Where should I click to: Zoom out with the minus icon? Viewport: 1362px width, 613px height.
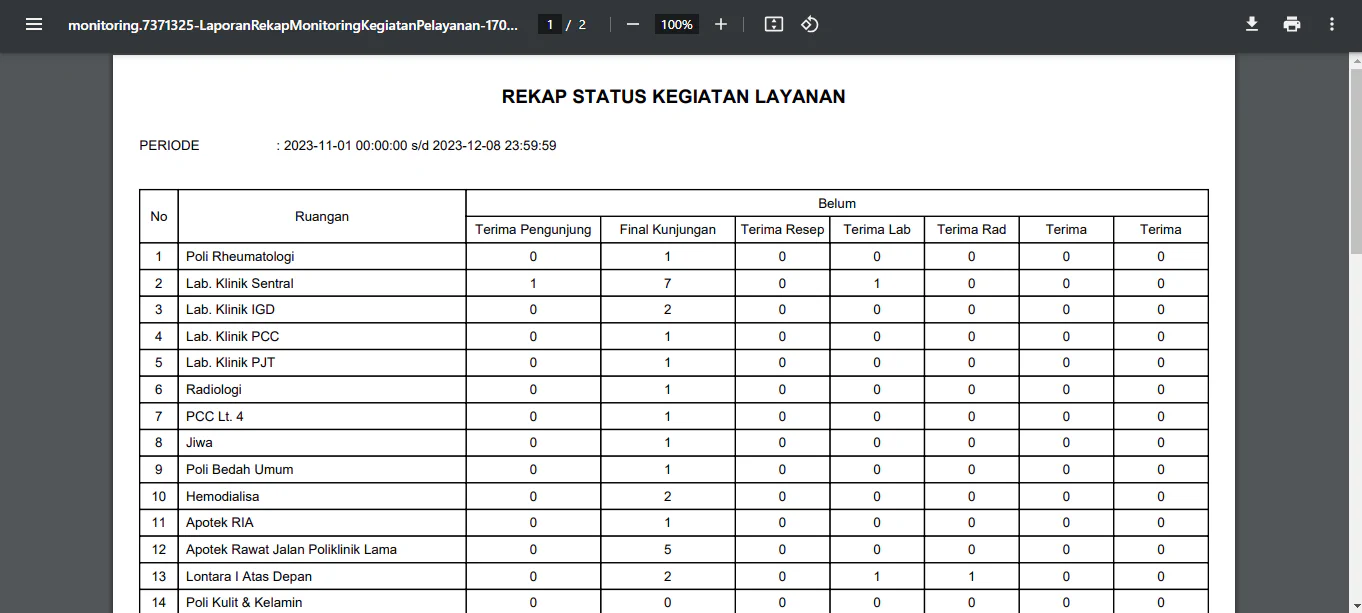[633, 24]
